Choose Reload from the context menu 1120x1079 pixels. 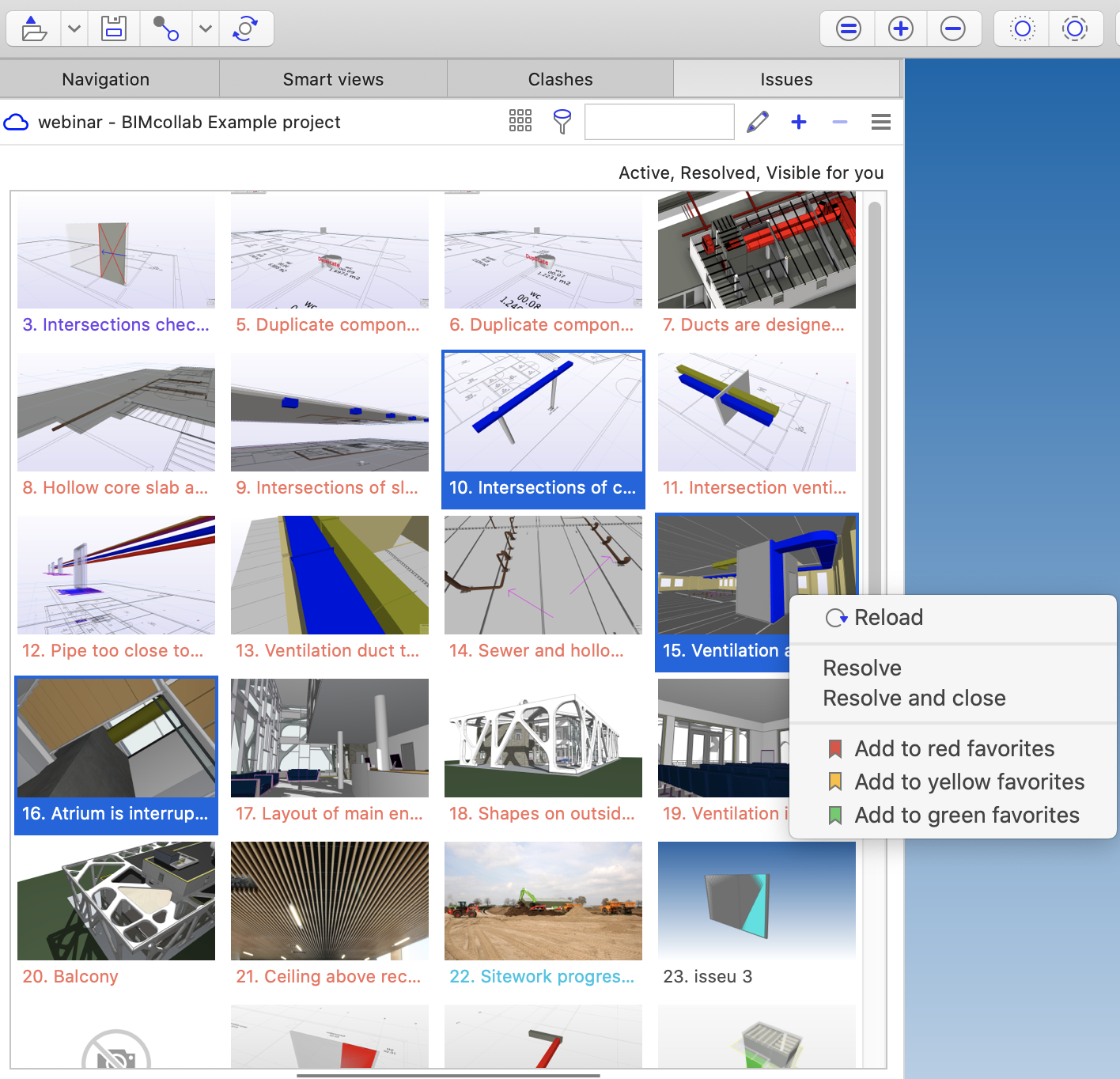(x=953, y=617)
